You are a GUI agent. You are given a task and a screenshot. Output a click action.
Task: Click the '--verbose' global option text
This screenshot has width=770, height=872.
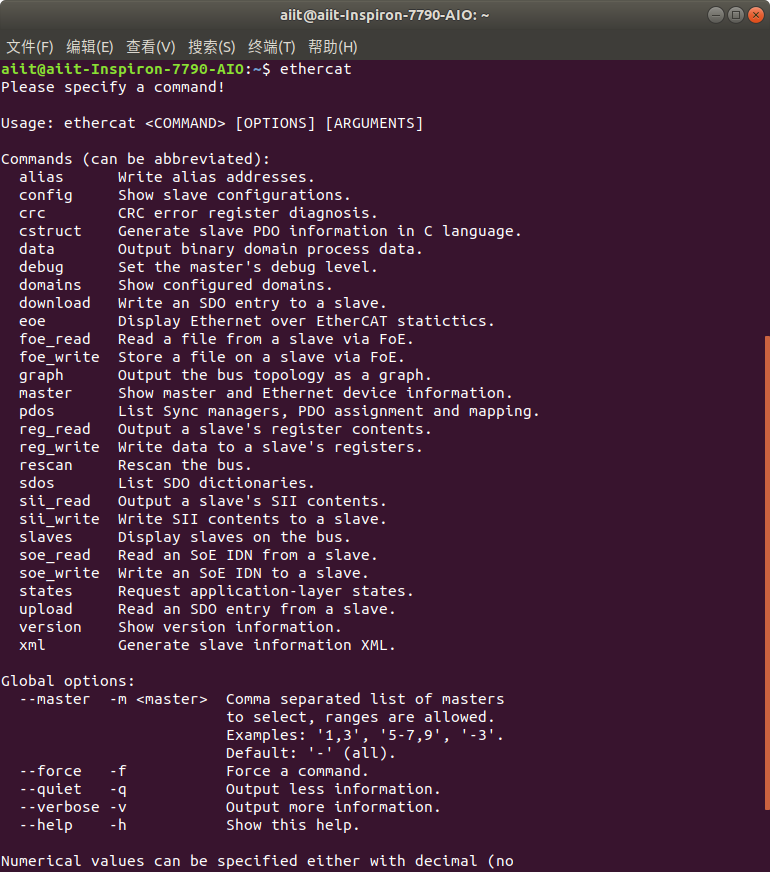click(x=59, y=807)
